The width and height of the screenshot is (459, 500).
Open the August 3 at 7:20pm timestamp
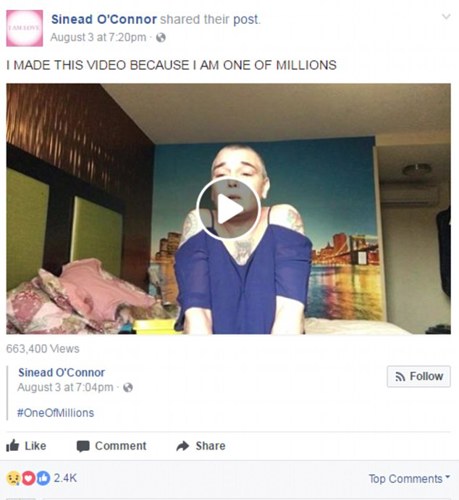[x=98, y=37]
